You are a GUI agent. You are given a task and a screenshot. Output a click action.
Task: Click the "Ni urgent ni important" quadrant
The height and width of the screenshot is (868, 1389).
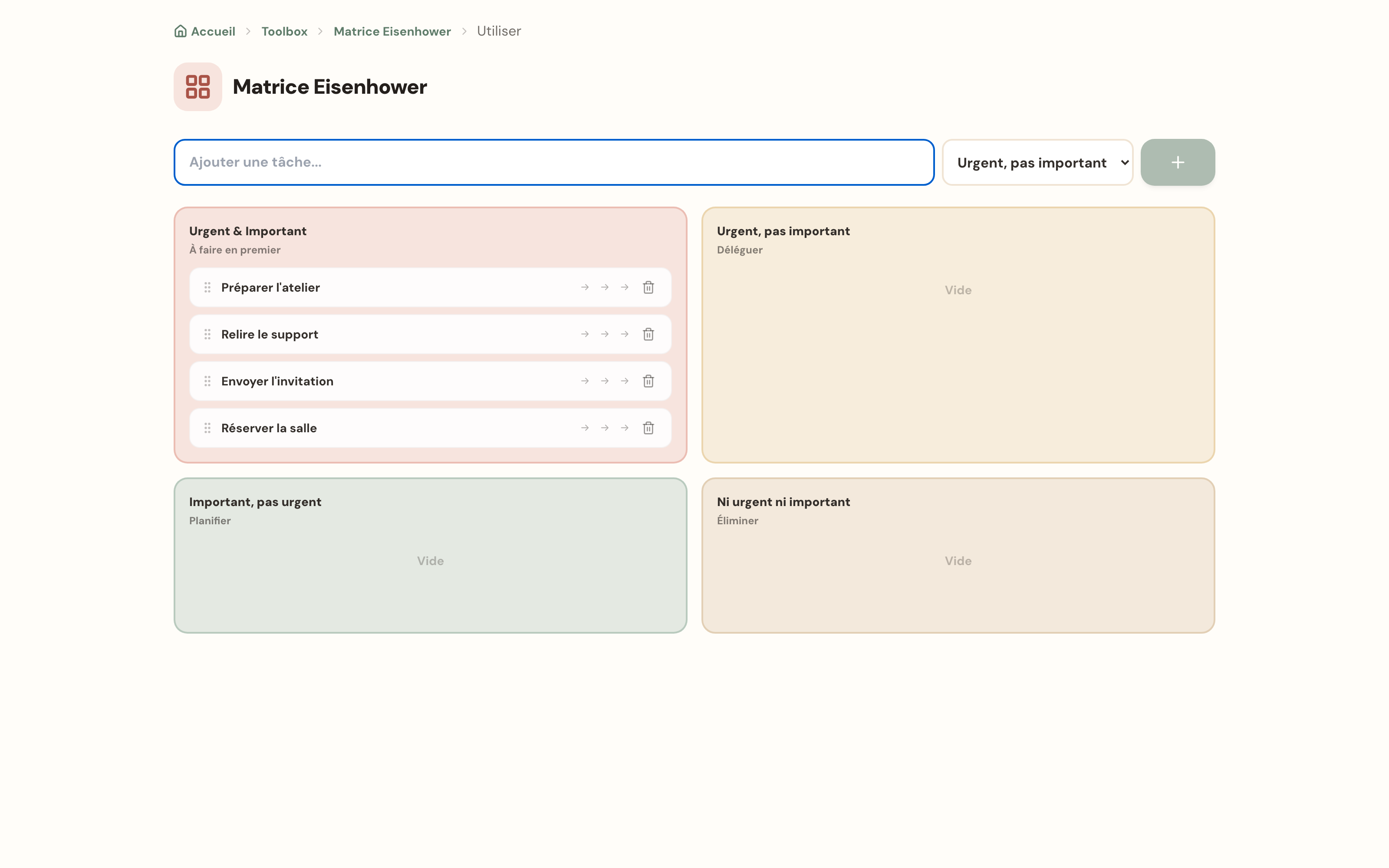tap(958, 556)
